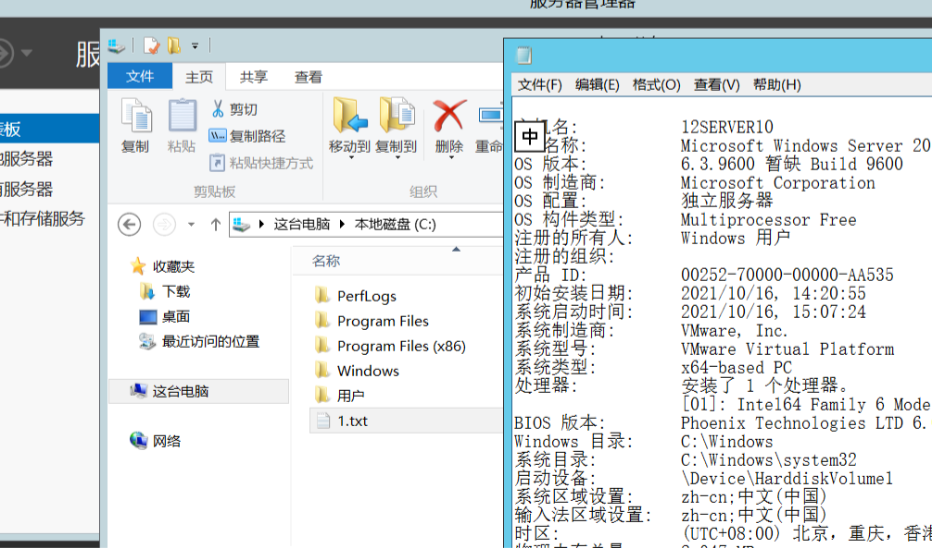Select Favorites in the navigation pane

[x=162, y=266]
